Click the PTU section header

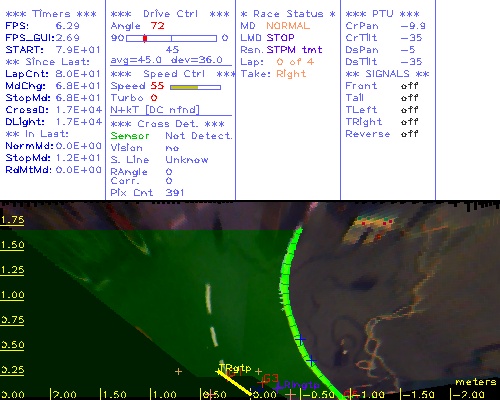[382, 14]
